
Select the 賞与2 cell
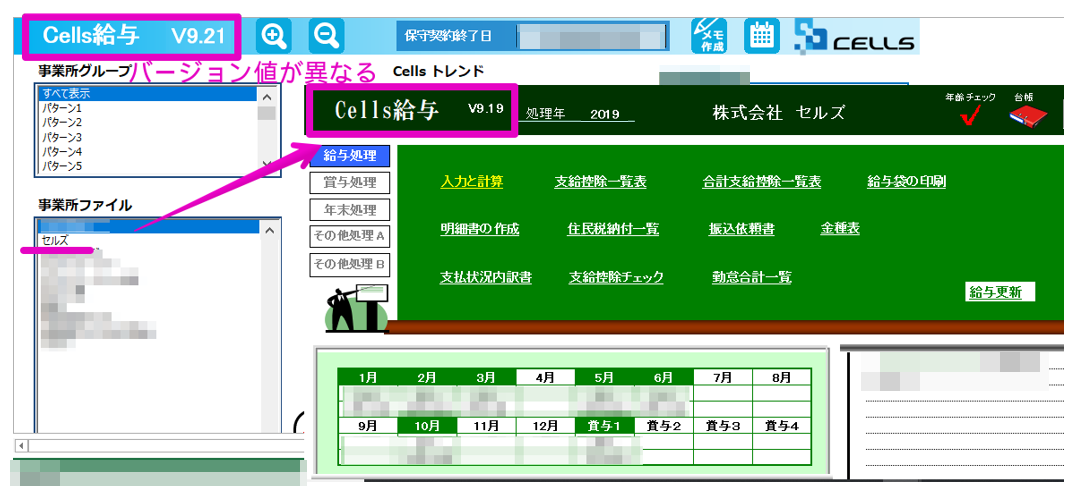664,426
